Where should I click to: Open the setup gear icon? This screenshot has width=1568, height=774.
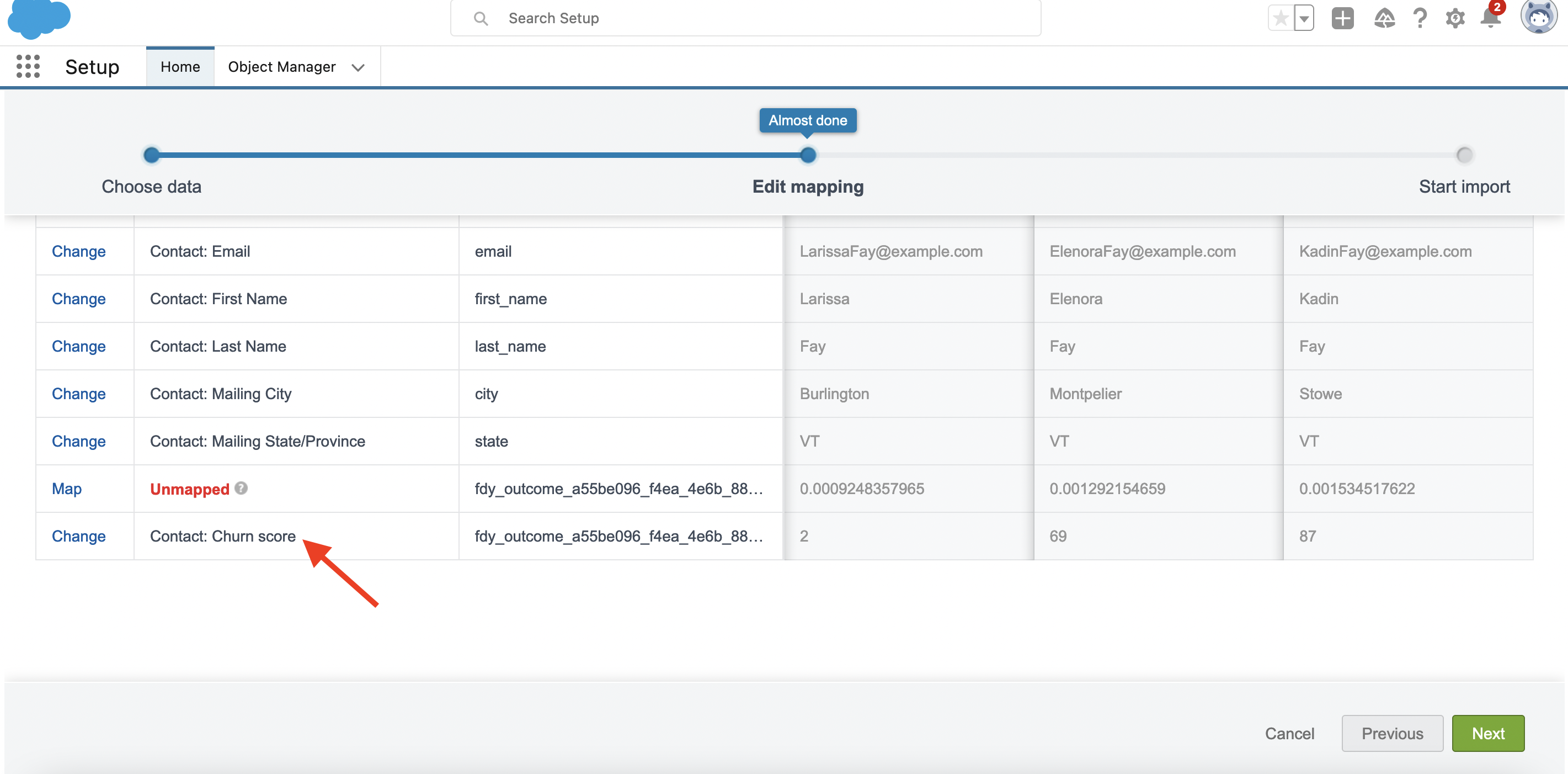click(x=1455, y=18)
